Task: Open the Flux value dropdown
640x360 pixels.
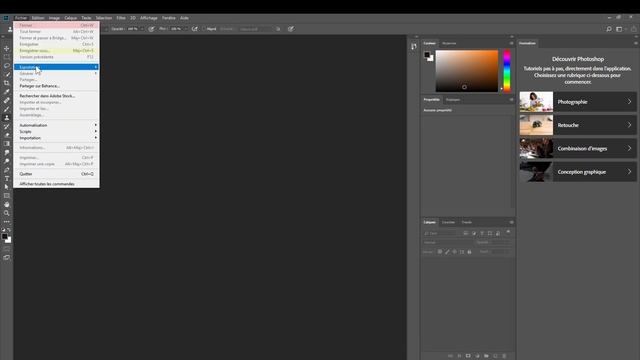Action: click(185, 29)
